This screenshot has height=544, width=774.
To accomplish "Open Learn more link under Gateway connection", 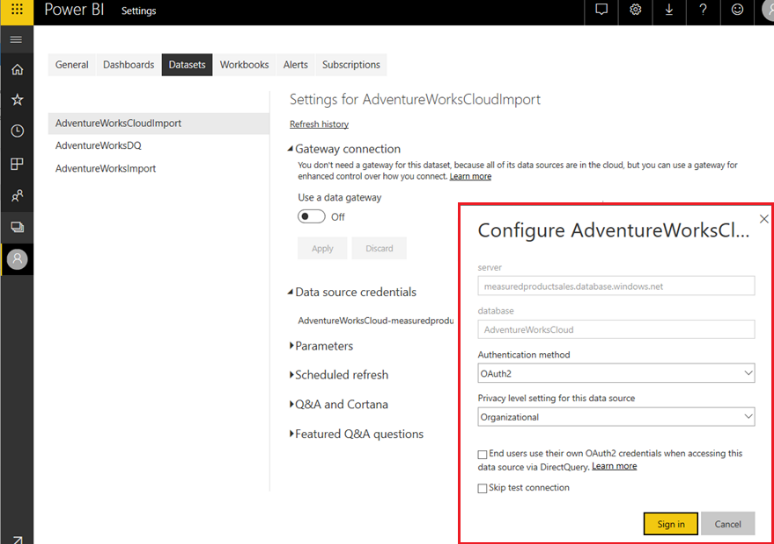I will [470, 176].
